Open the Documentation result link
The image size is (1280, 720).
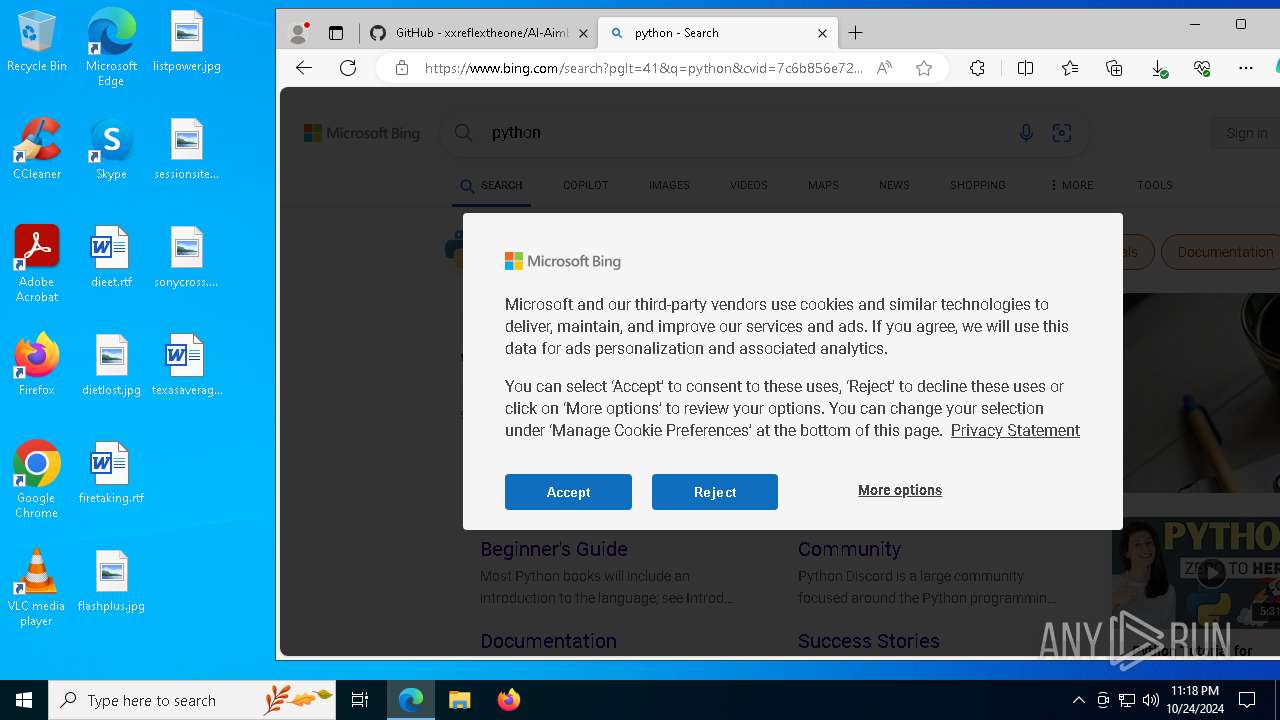(x=548, y=641)
